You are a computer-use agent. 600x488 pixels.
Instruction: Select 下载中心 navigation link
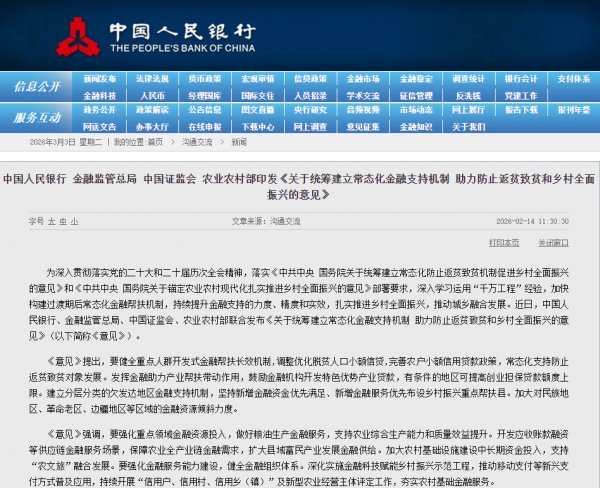pyautogui.click(x=258, y=127)
